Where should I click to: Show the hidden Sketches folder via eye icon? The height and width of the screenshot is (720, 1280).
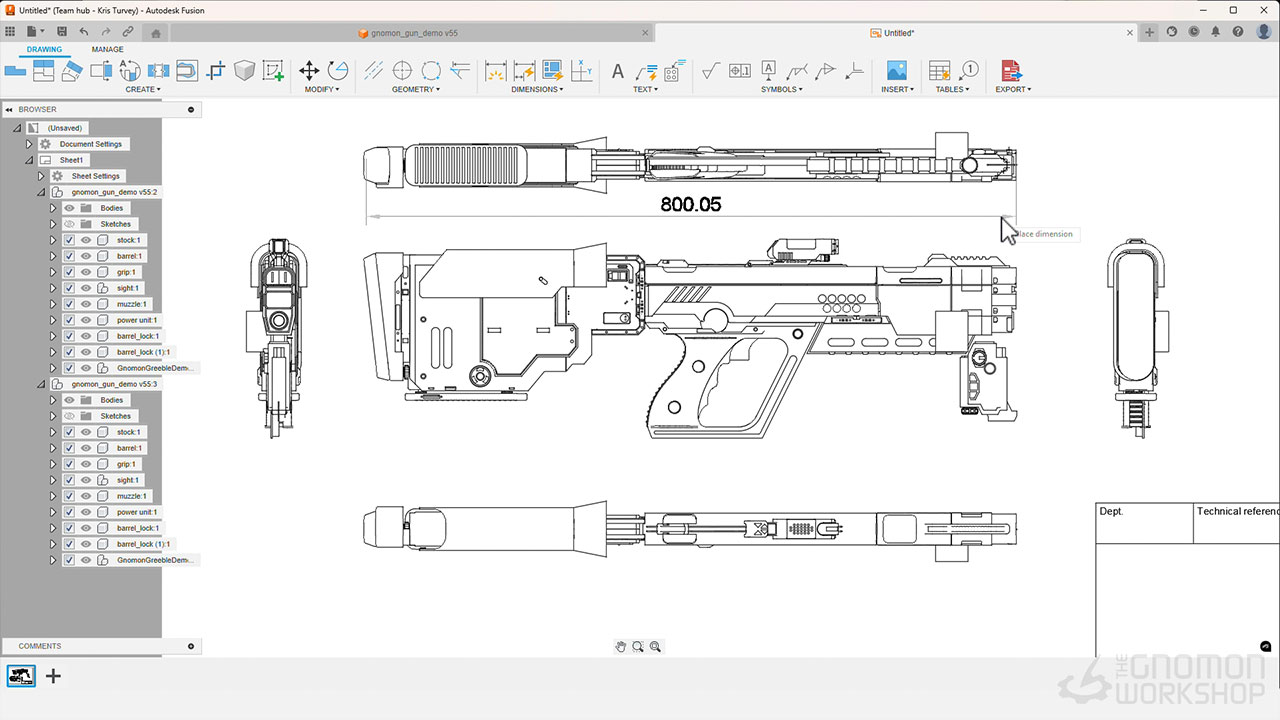[69, 224]
